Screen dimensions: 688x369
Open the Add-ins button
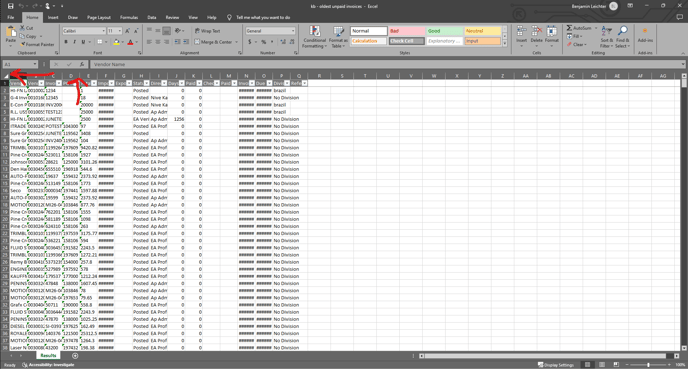click(x=645, y=35)
